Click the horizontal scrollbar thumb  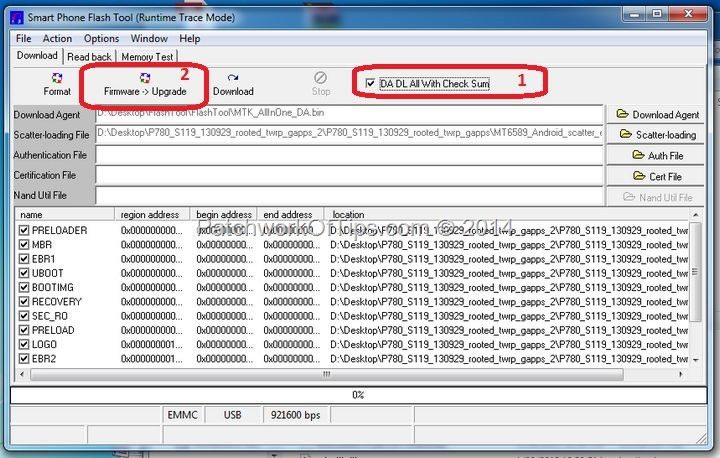click(x=326, y=374)
